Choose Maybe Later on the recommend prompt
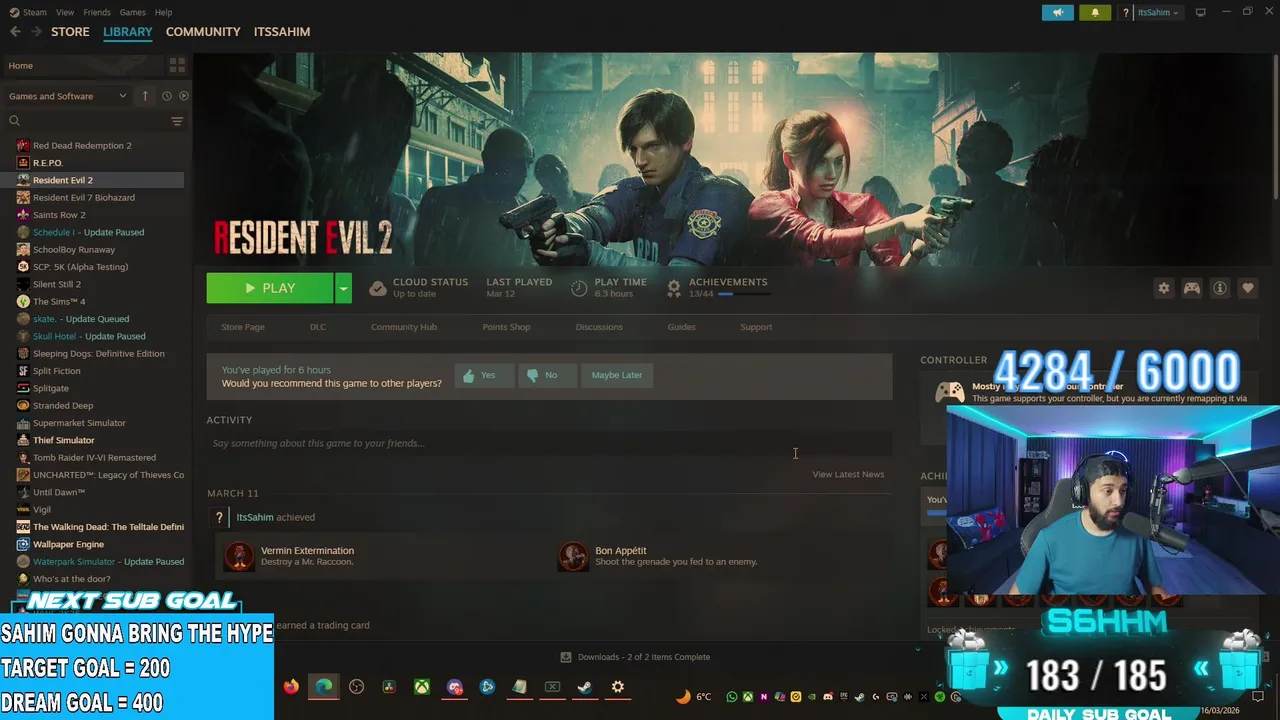Screen dimensions: 1280x720 [x=617, y=375]
